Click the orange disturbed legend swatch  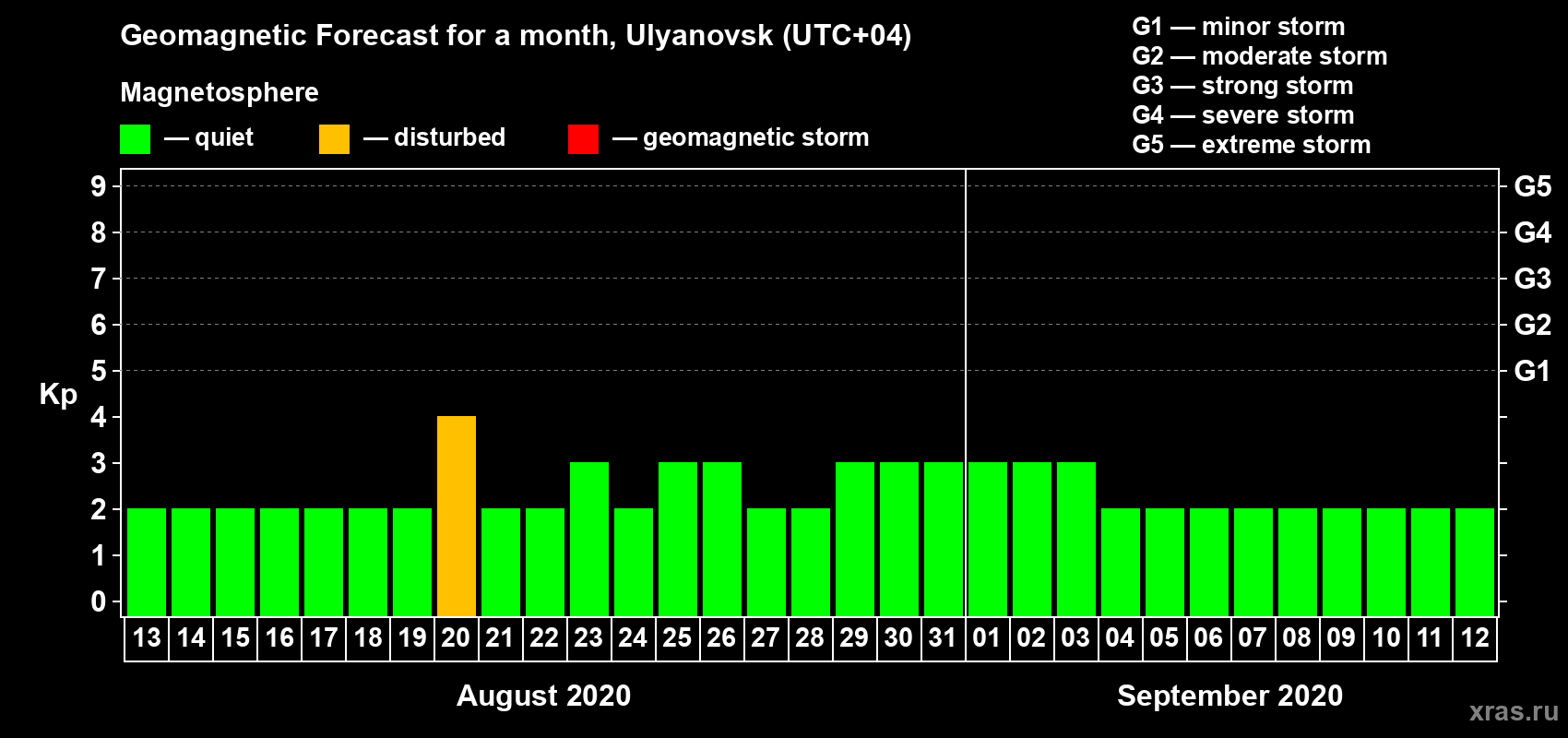[334, 139]
